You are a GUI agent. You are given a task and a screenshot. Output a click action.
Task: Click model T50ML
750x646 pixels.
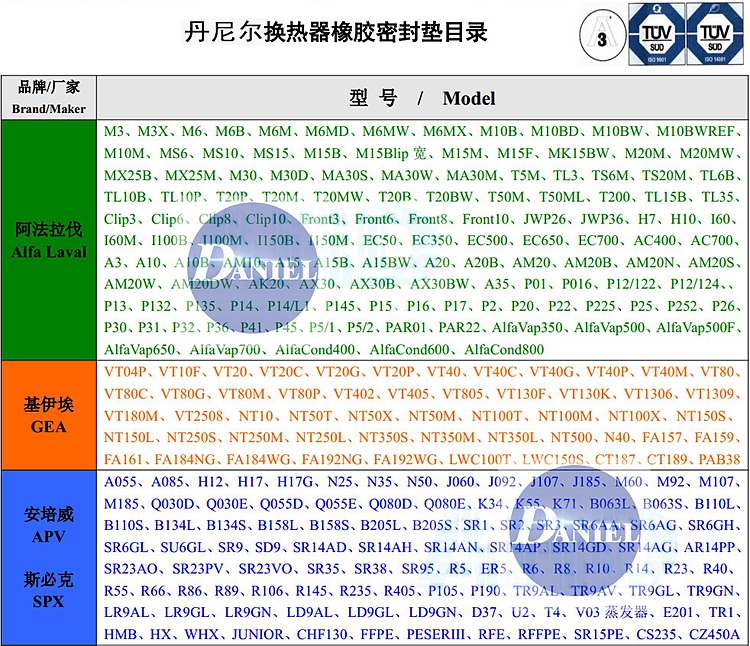tap(561, 197)
